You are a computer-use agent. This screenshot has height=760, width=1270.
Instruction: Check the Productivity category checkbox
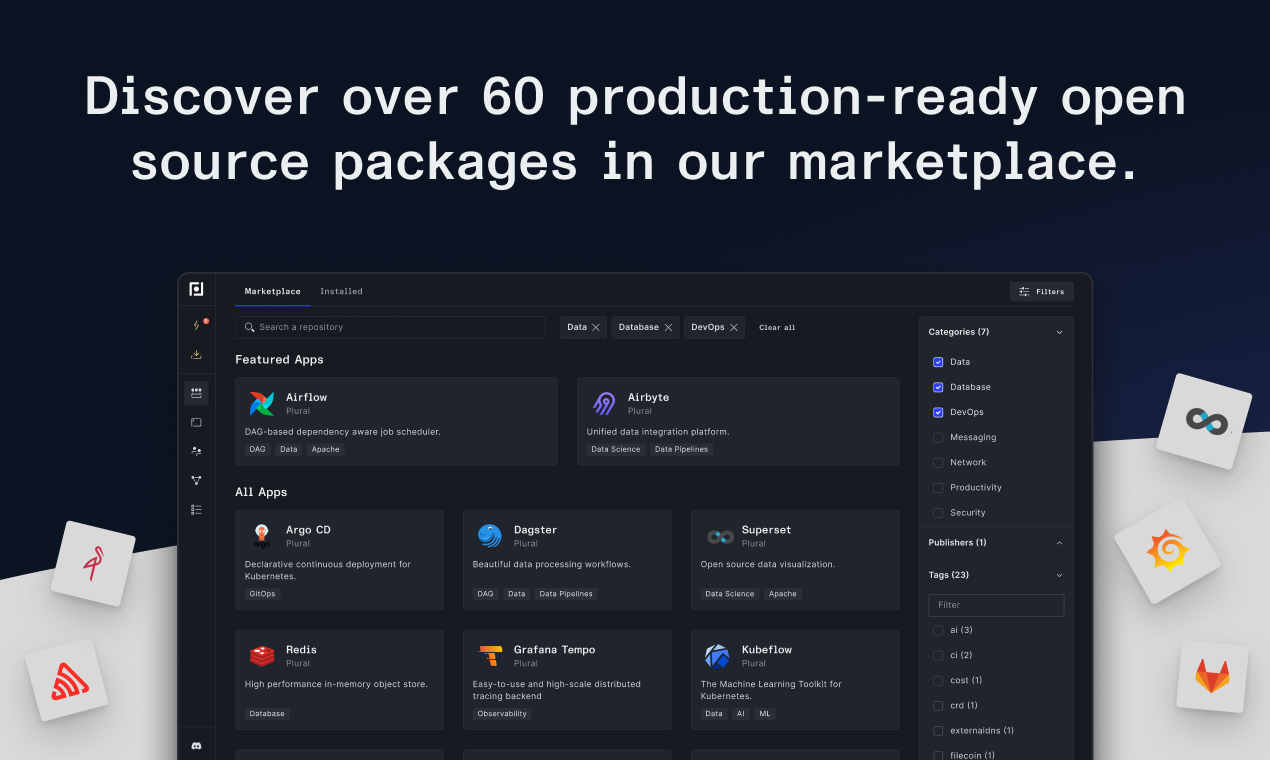[x=938, y=487]
